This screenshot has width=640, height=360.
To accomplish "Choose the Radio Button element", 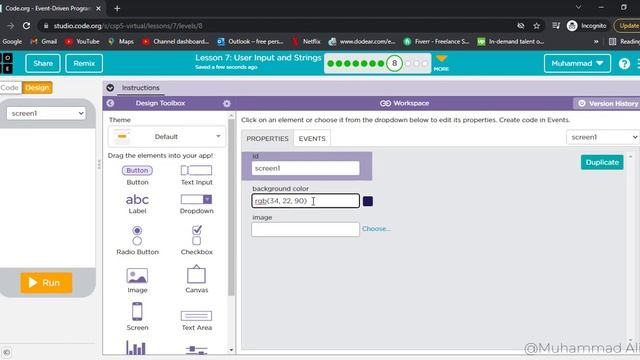I will [137, 236].
